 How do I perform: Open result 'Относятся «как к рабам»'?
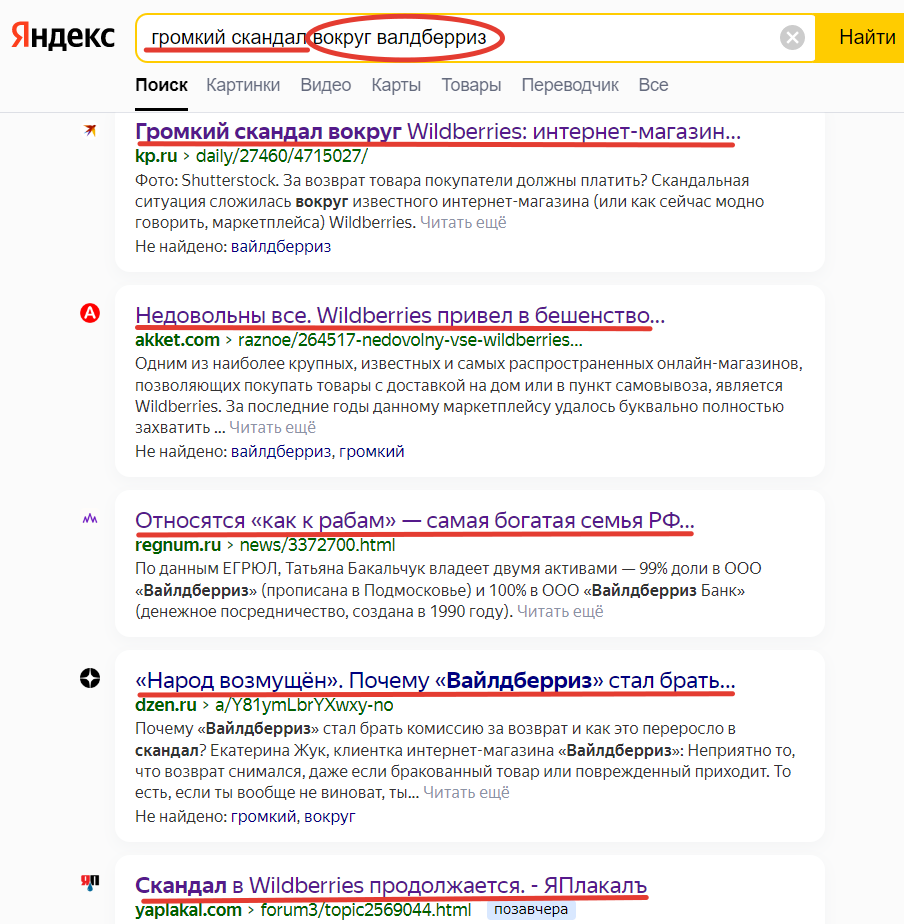tap(415, 520)
